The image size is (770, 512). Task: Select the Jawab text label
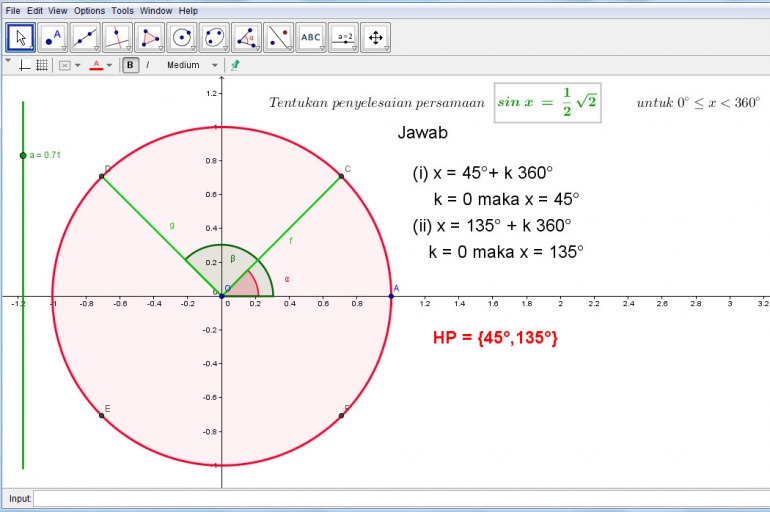(x=423, y=133)
